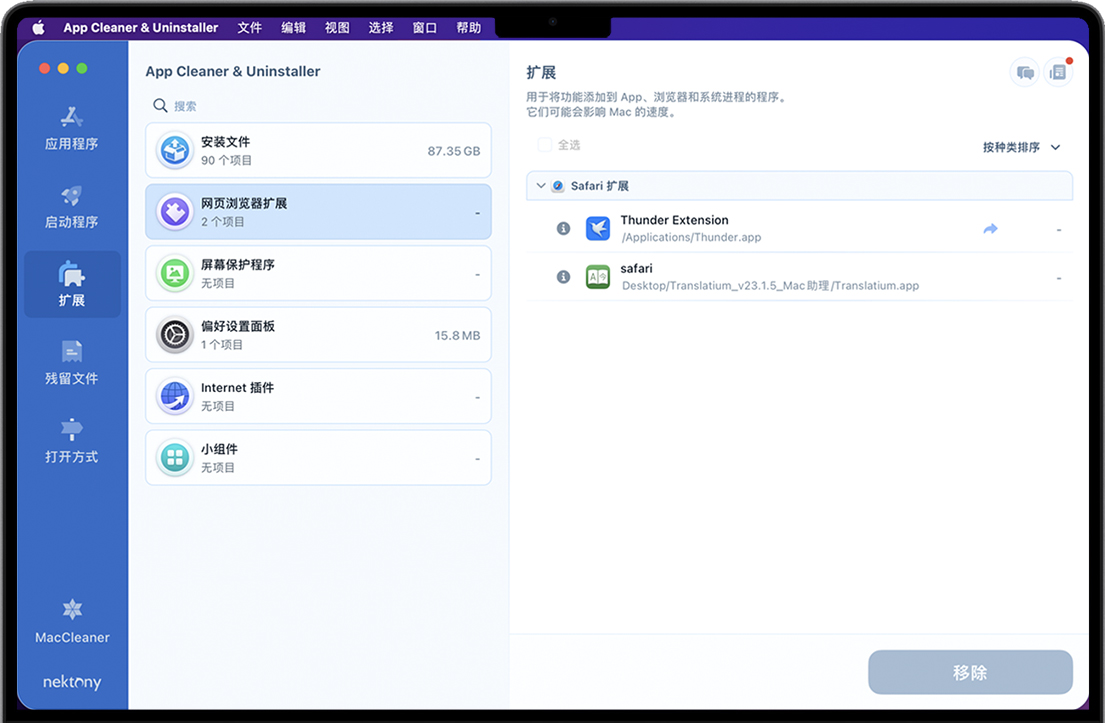1105x723 pixels.
Task: Open the 应用程序 sidebar section
Action: [x=71, y=128]
